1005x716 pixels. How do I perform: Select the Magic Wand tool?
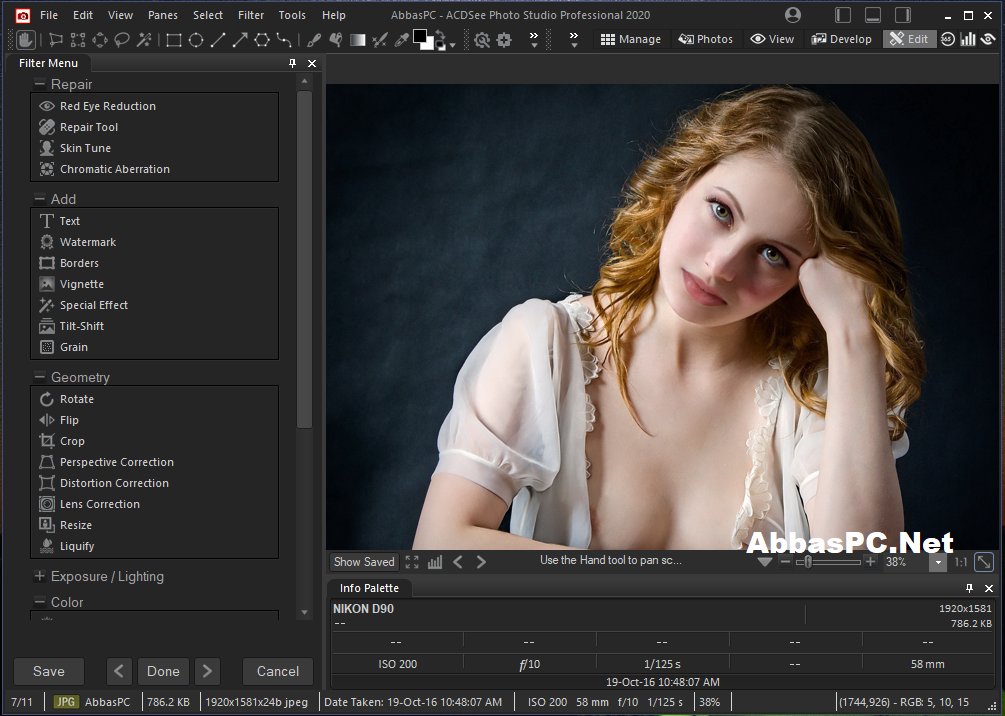[x=144, y=40]
